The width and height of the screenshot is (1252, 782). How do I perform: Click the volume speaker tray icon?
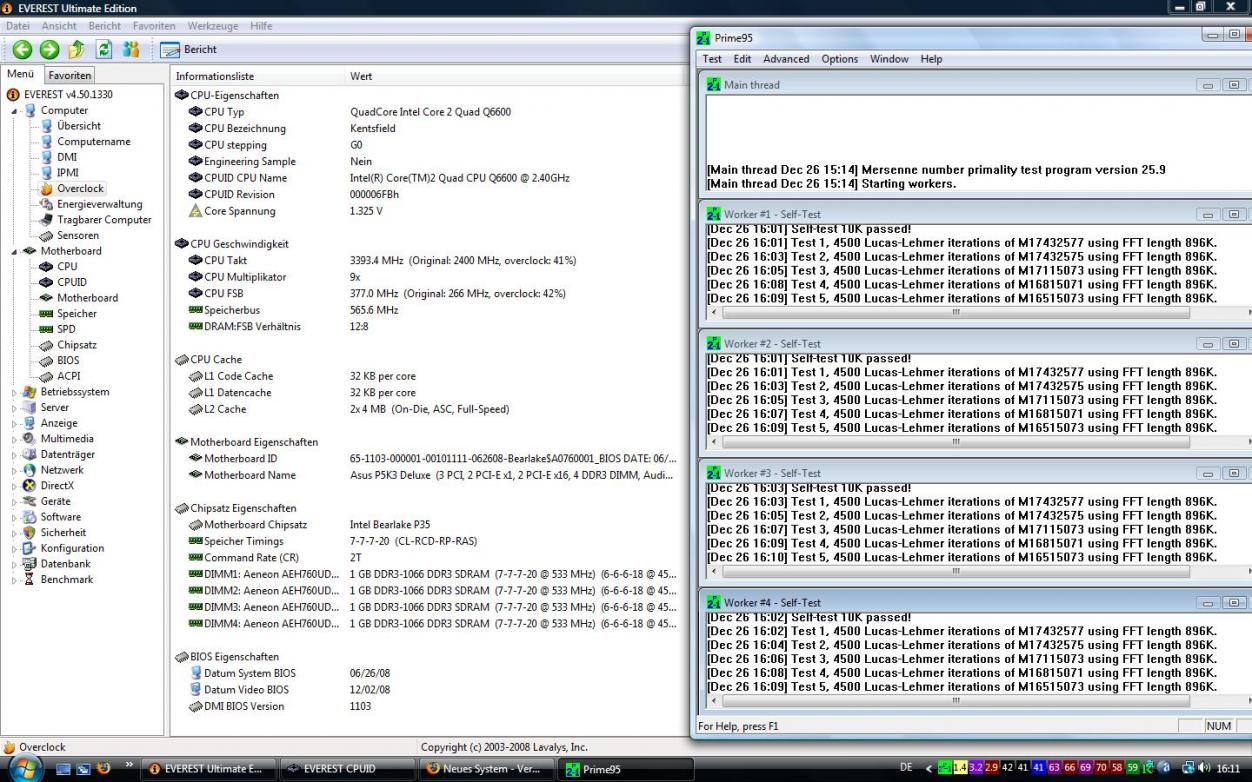(1204, 768)
